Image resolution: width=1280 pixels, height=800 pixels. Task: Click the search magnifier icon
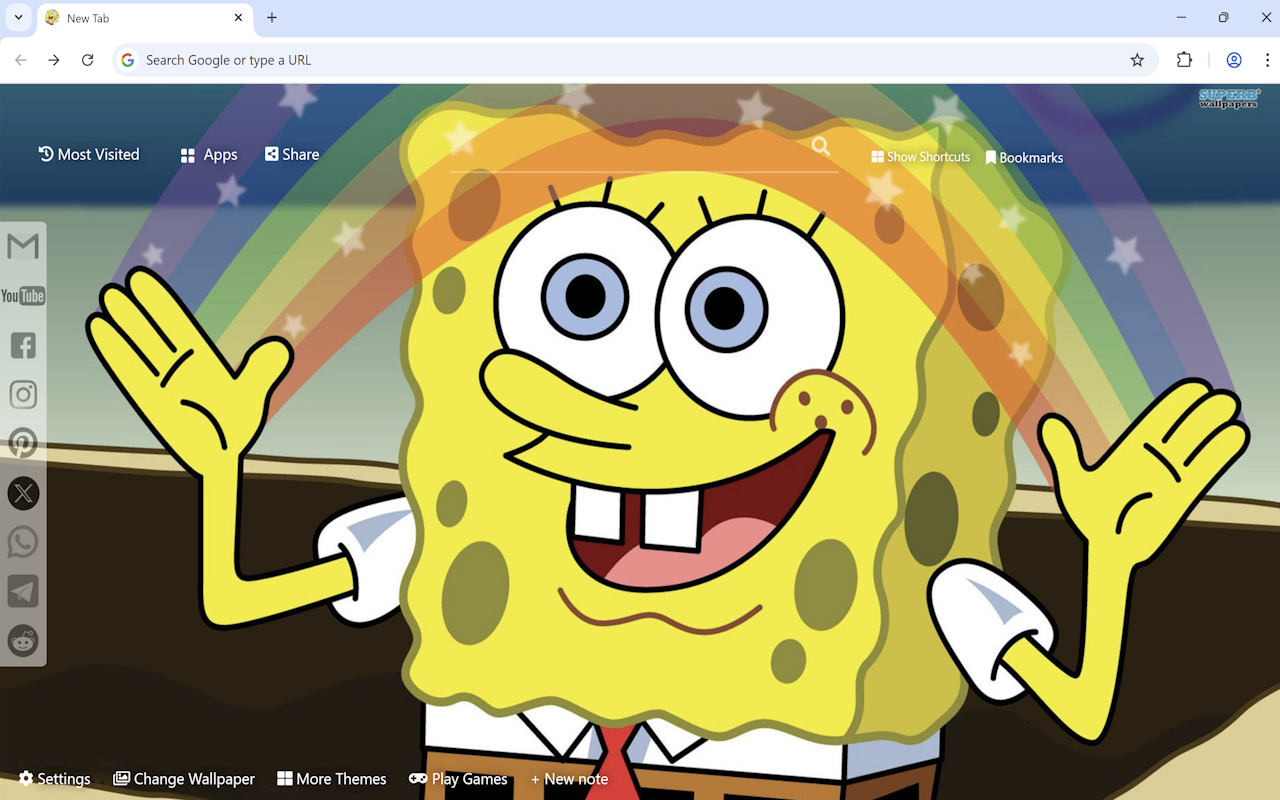coord(820,146)
